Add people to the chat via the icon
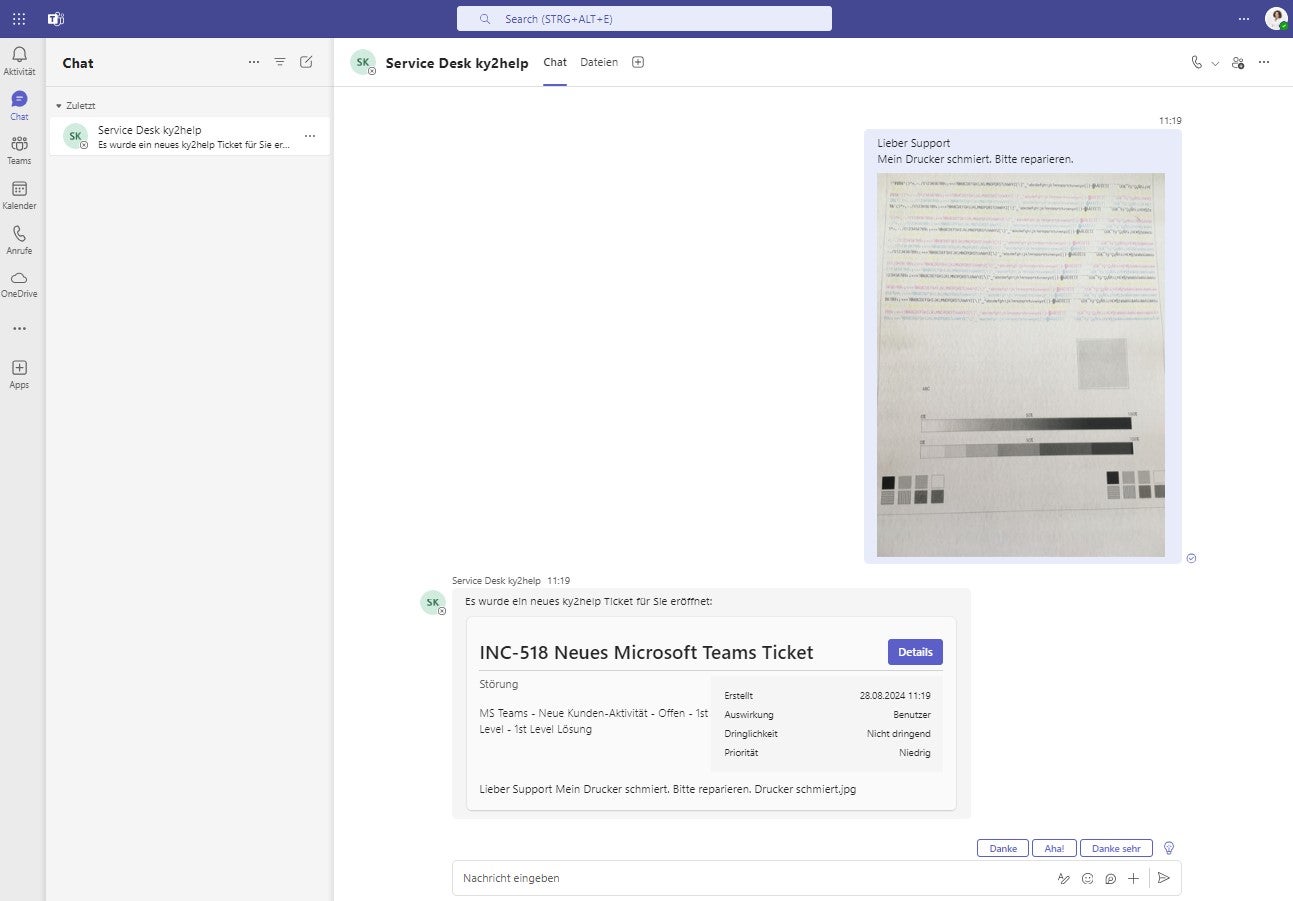The image size is (1293, 901). pyautogui.click(x=1236, y=62)
